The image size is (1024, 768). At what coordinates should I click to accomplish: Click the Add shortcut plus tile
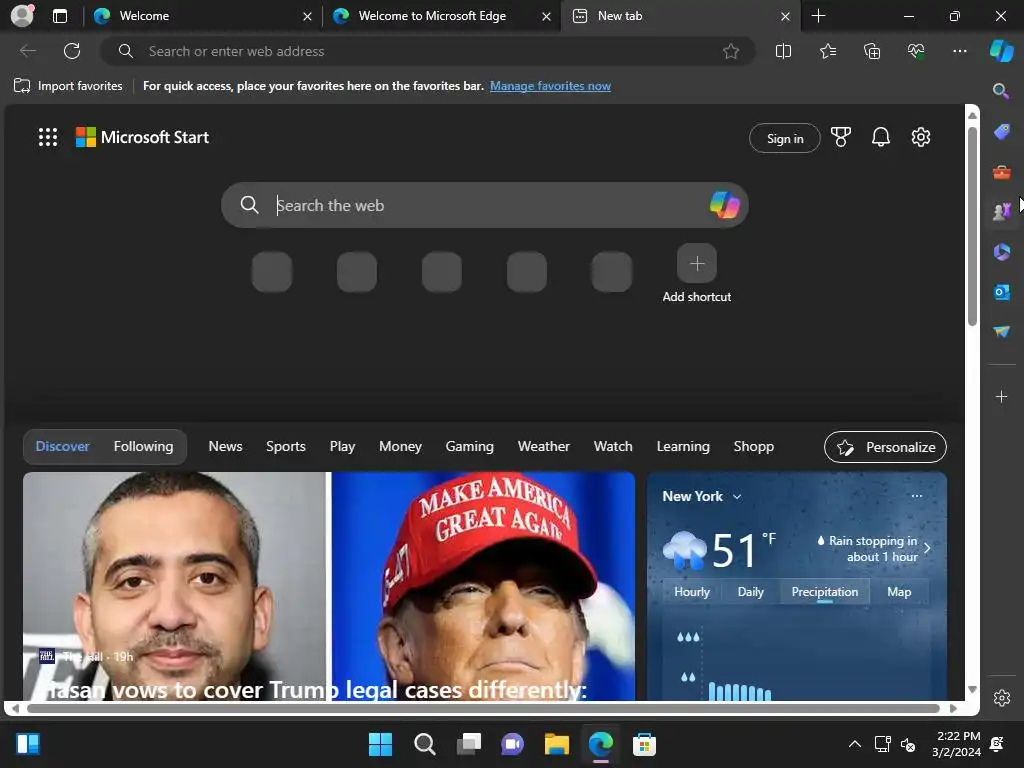tap(697, 263)
